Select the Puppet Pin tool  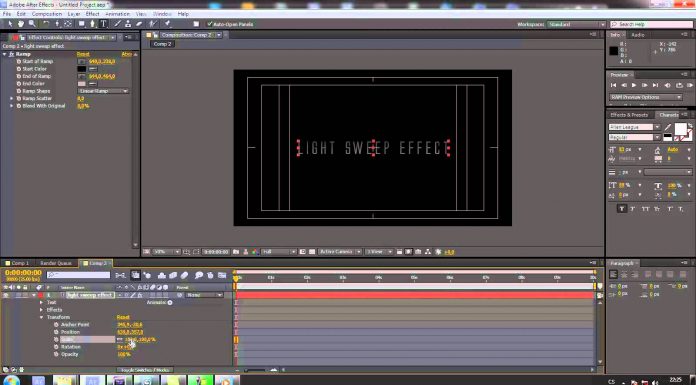pyautogui.click(x=167, y=24)
